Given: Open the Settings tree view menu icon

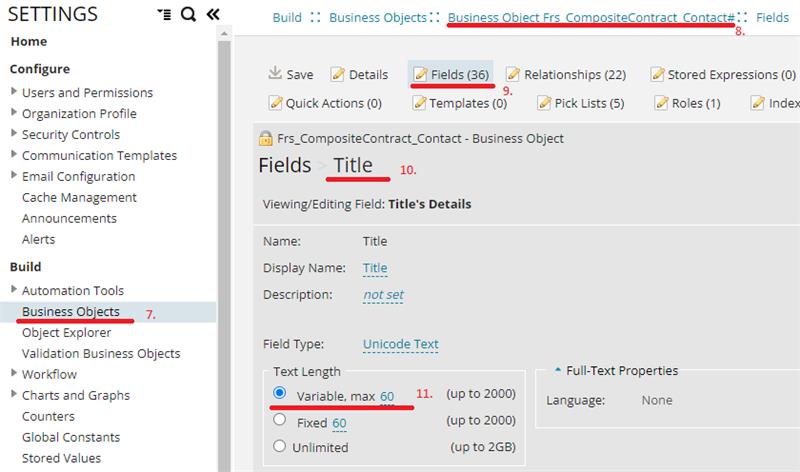Looking at the screenshot, I should click(x=164, y=14).
